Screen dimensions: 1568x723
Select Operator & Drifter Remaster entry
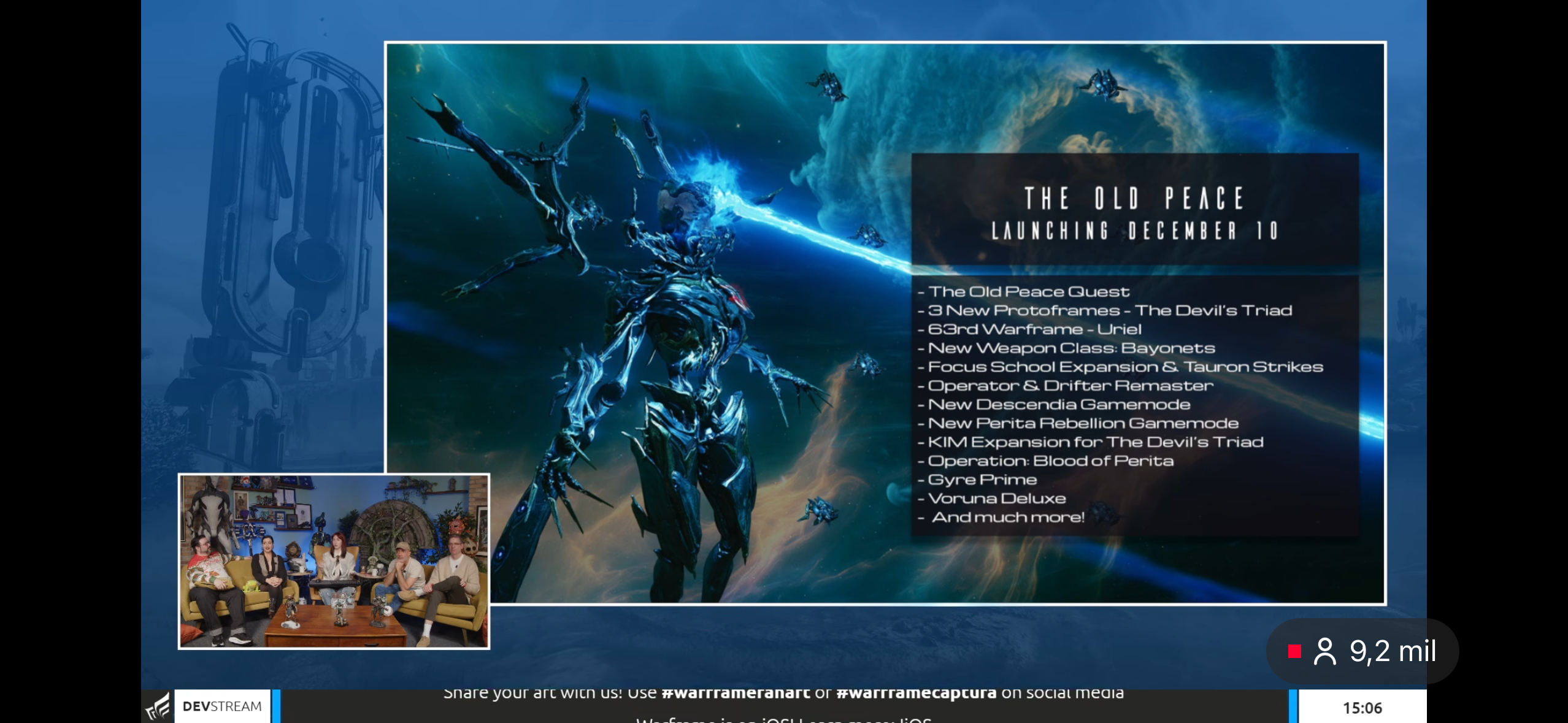pyautogui.click(x=1070, y=386)
